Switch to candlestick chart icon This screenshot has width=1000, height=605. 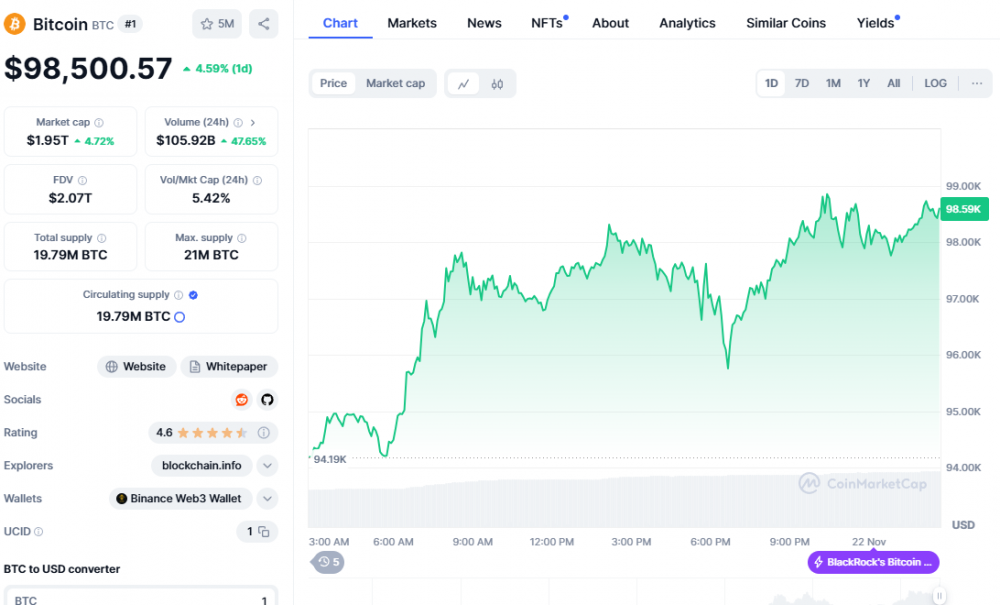497,84
